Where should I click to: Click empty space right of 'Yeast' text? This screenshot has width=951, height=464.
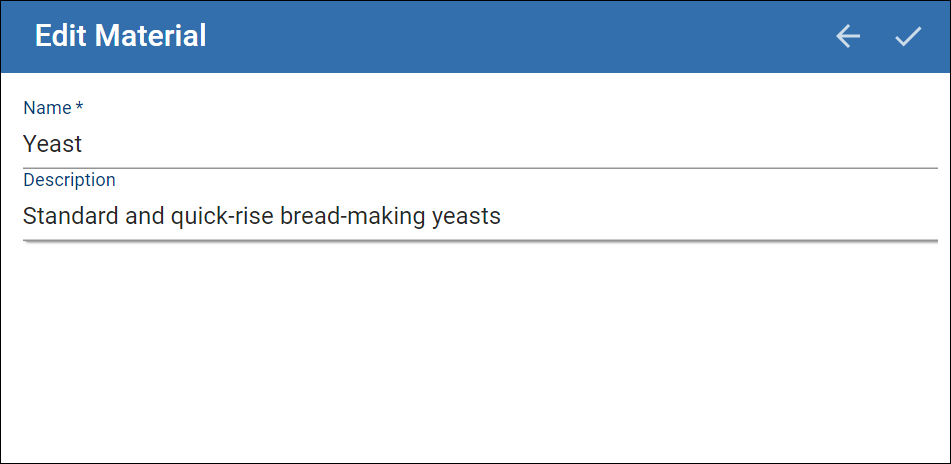(509, 144)
